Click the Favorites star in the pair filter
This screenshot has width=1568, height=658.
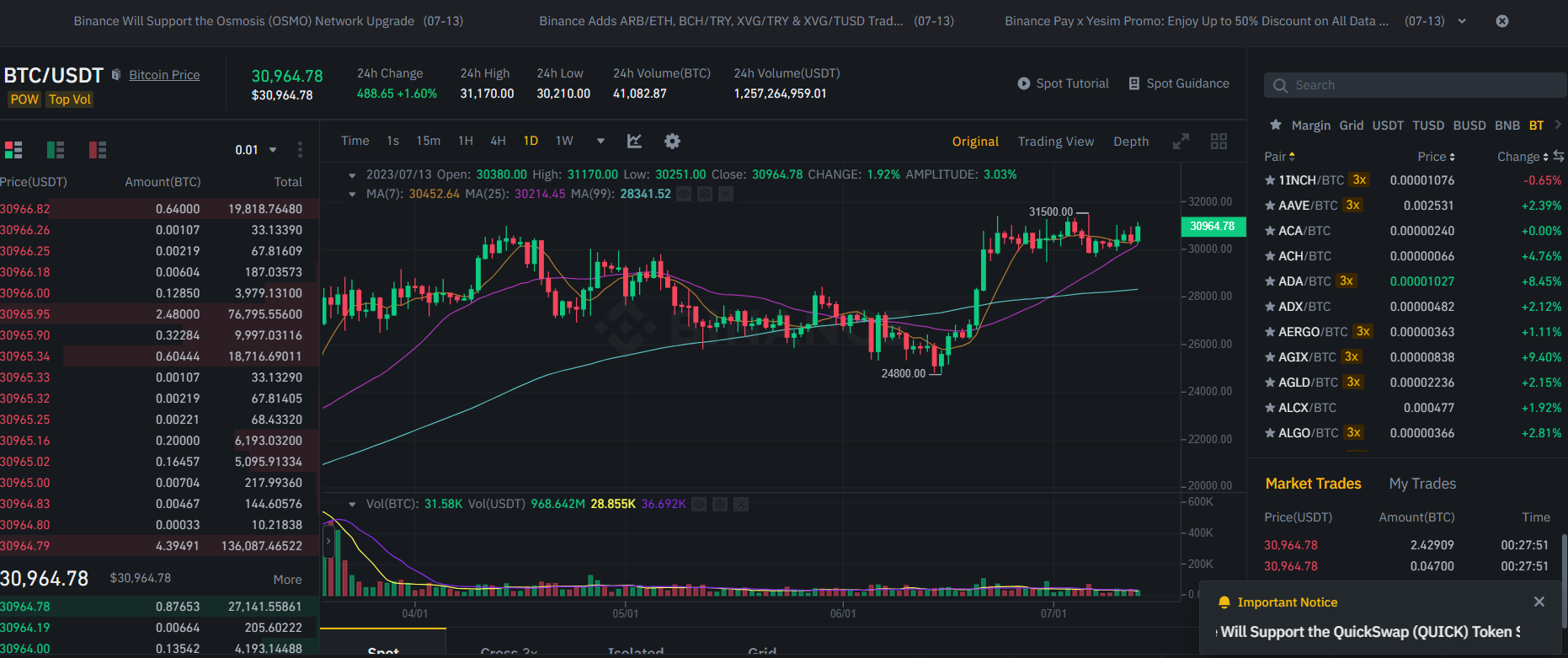pyautogui.click(x=1276, y=125)
